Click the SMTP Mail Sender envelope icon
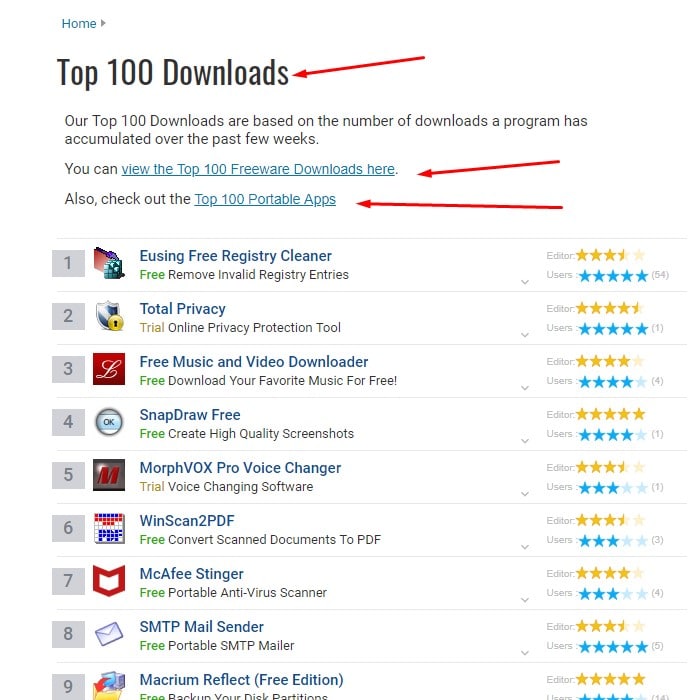Viewport: 690px width, 700px height. coord(108,635)
